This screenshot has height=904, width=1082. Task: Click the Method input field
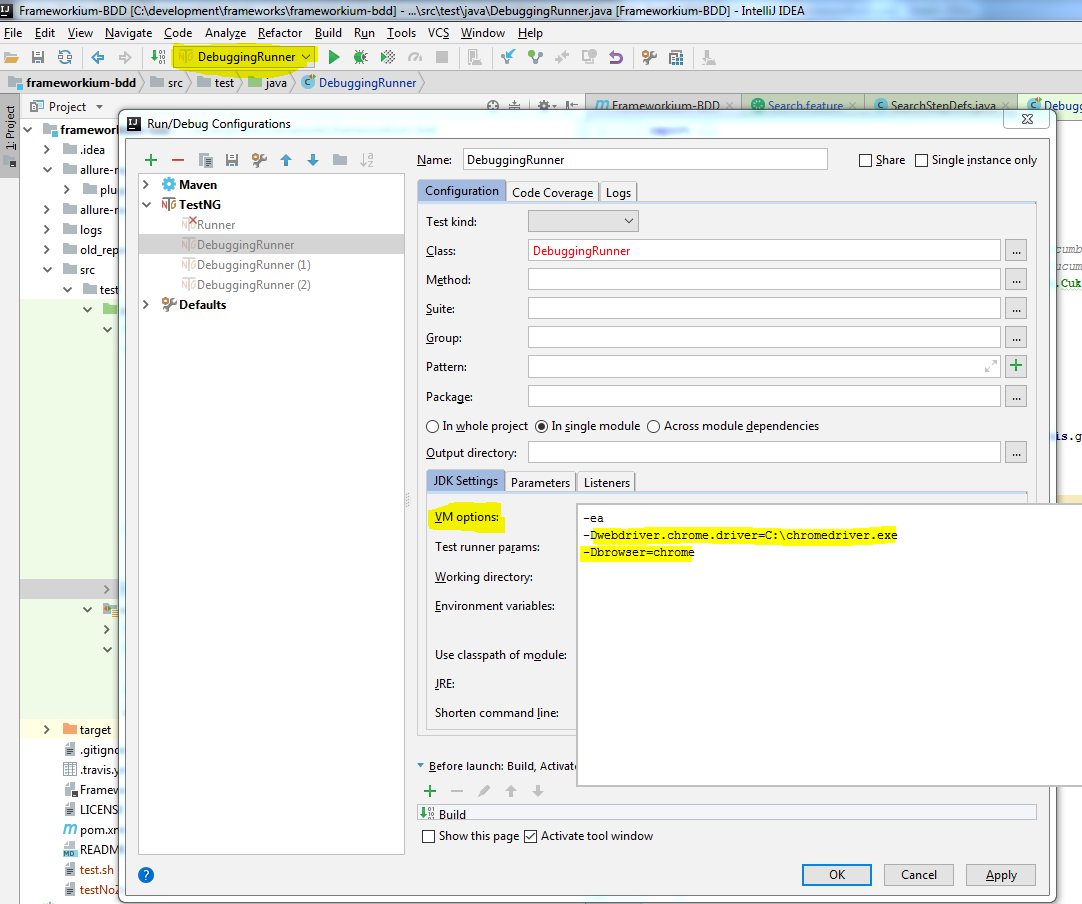764,279
